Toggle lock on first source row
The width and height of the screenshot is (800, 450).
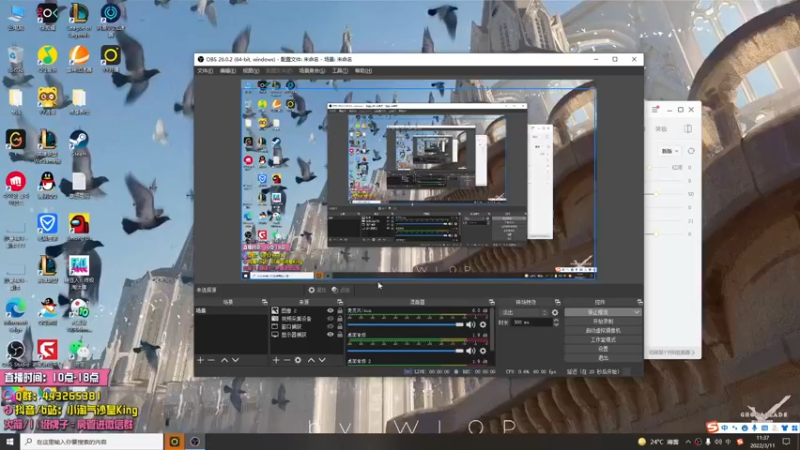(x=340, y=310)
